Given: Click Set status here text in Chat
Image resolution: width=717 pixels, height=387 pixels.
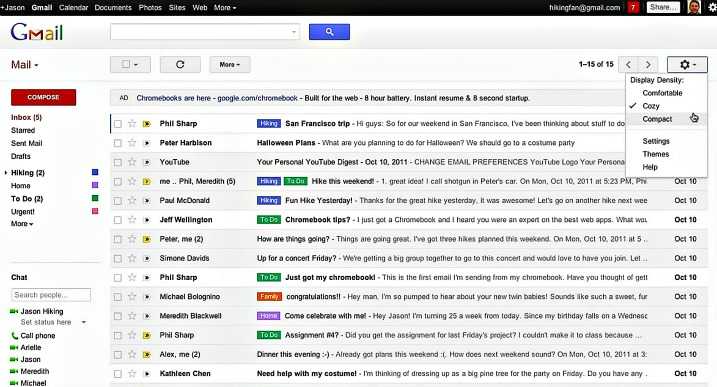Looking at the screenshot, I should [x=46, y=322].
